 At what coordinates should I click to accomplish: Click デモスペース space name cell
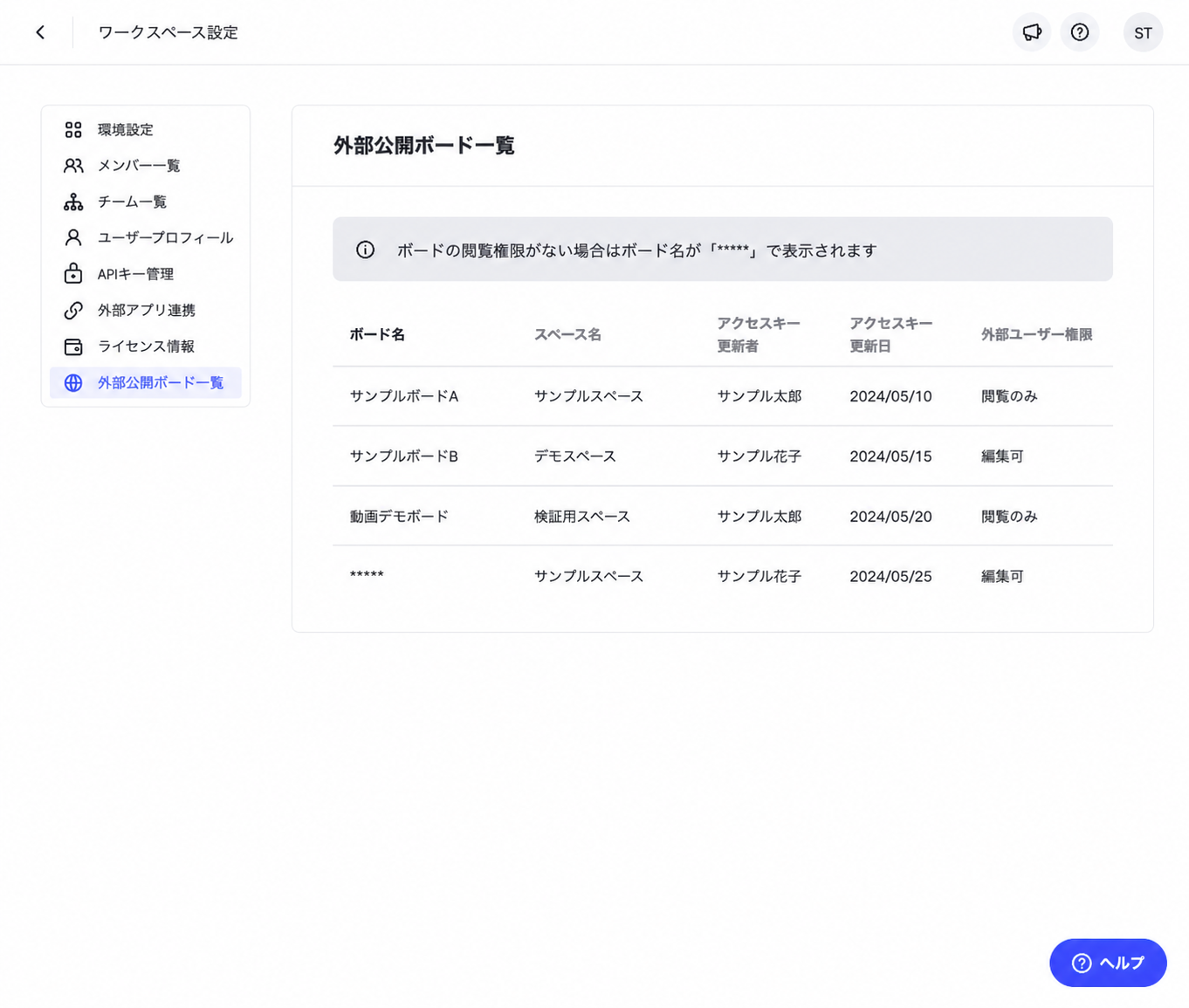point(575,456)
